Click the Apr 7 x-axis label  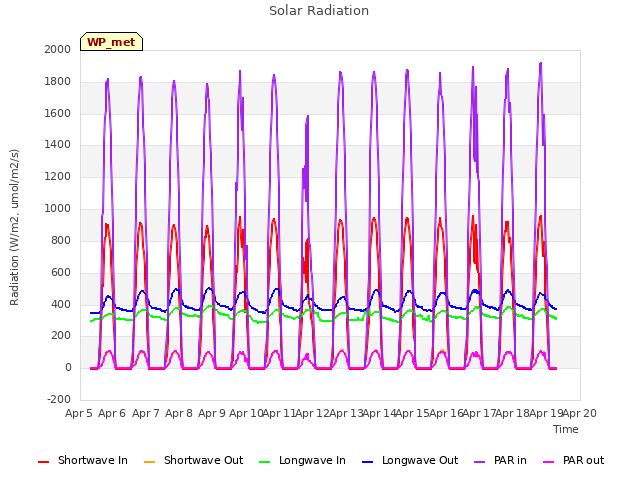146,413
